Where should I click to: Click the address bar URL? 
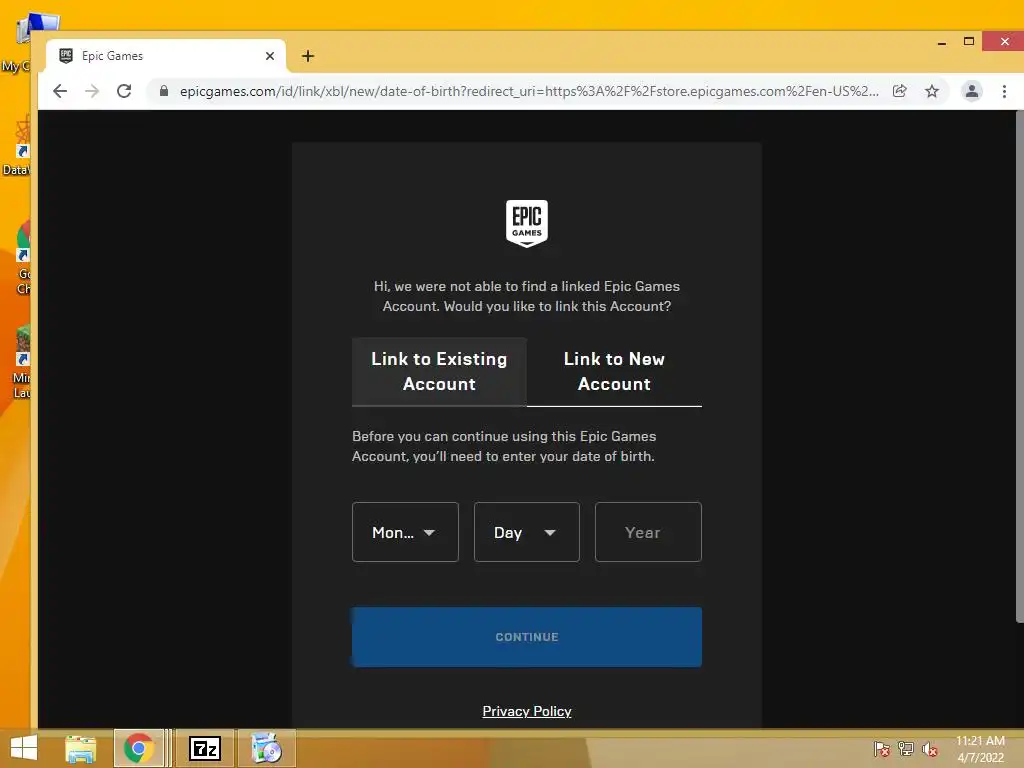[x=529, y=91]
